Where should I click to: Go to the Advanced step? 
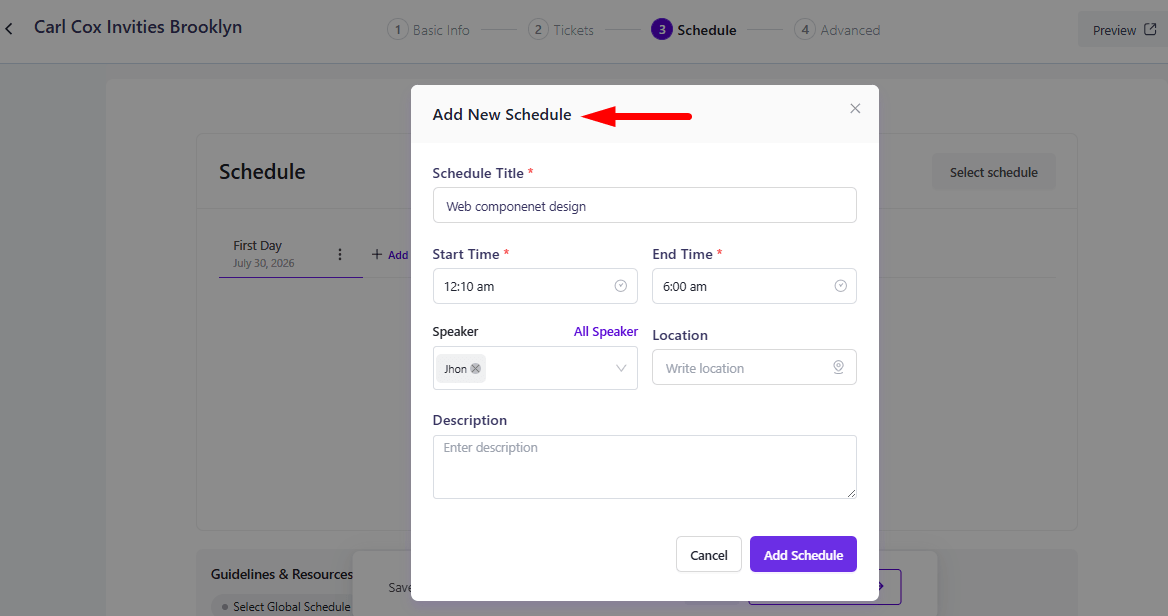click(x=837, y=30)
